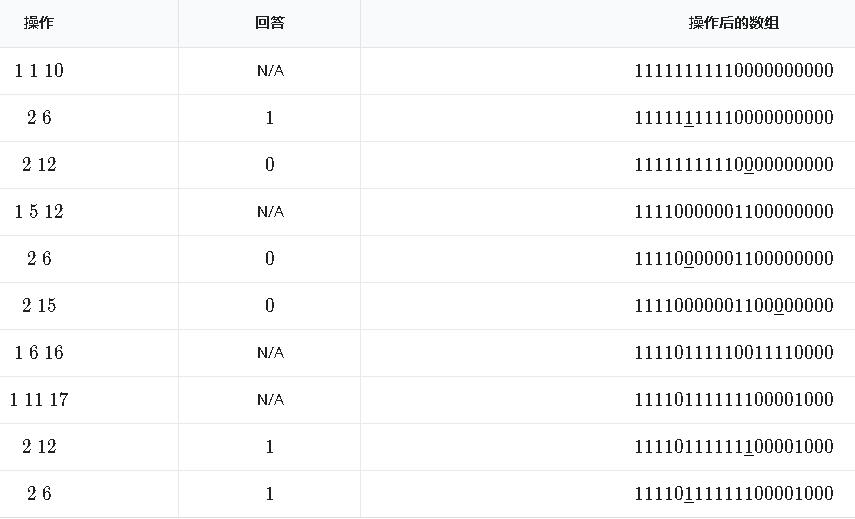Viewport: 855px width, 519px height.
Task: Click the array value in the "1 1 10" row
Action: 733,71
